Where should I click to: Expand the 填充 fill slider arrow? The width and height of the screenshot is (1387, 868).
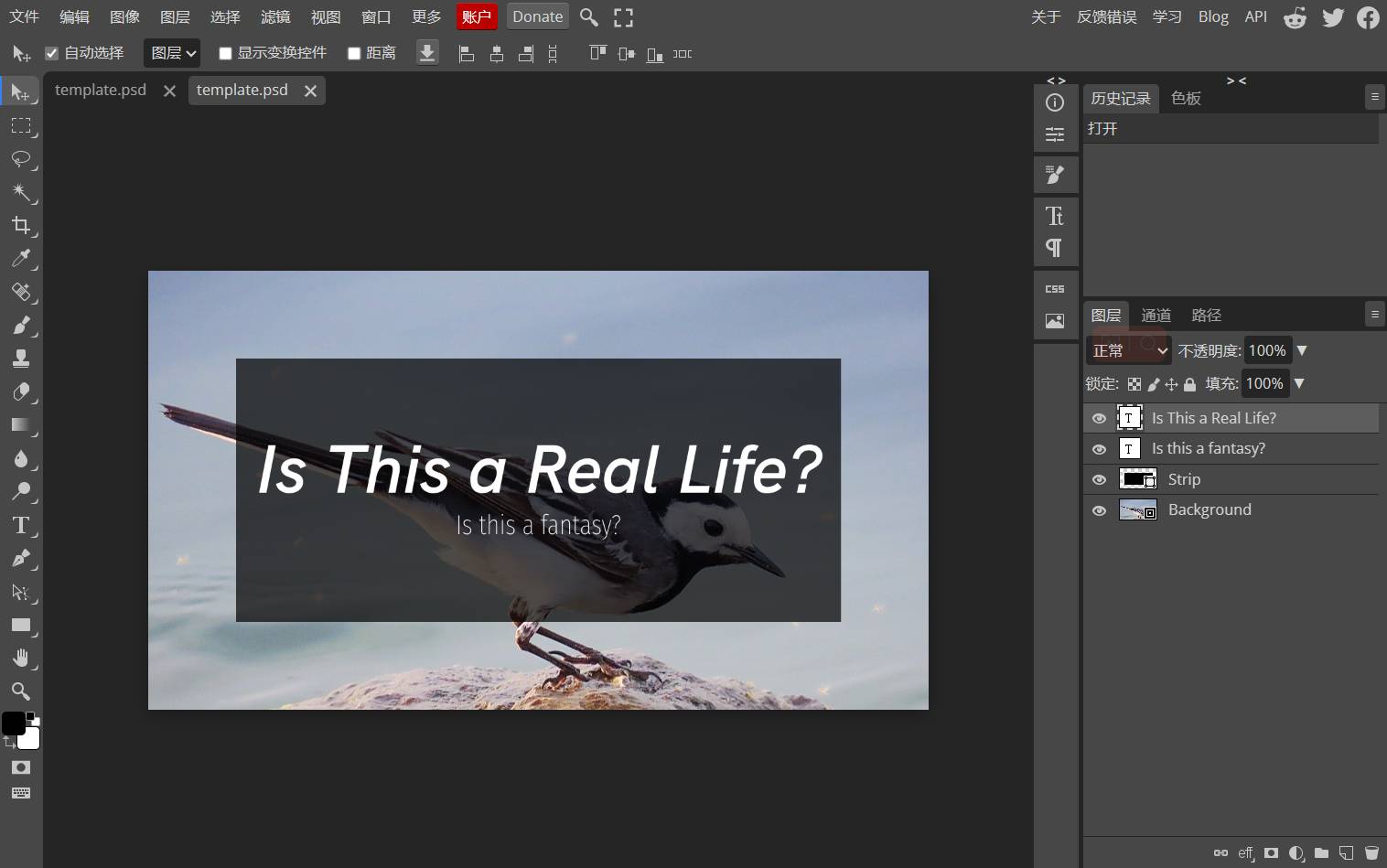(x=1299, y=383)
